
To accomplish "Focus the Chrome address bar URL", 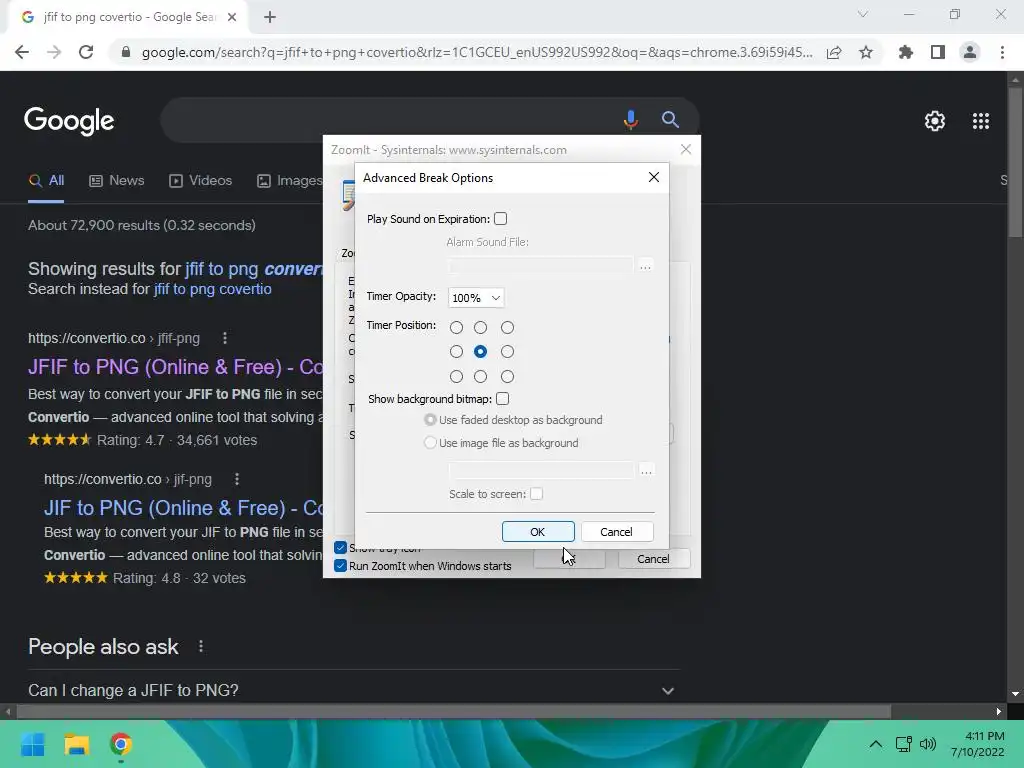I will coord(477,52).
